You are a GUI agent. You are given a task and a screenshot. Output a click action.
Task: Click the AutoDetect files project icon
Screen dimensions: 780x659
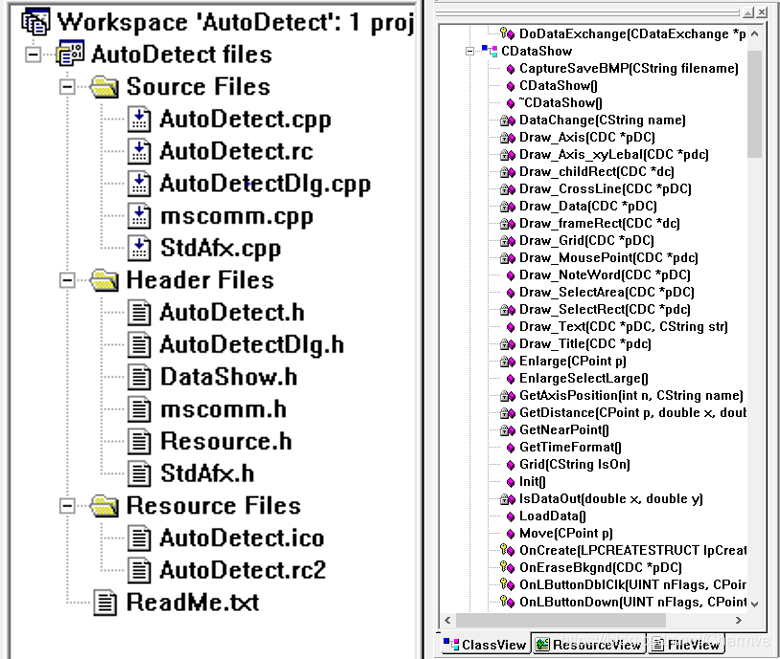tap(70, 54)
